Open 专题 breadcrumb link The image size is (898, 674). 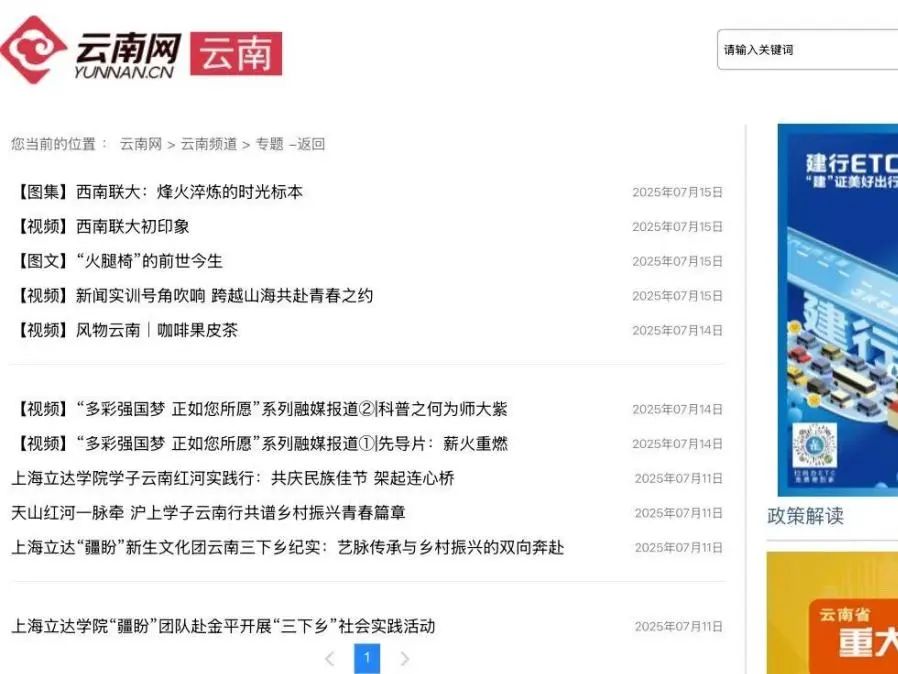click(x=269, y=144)
